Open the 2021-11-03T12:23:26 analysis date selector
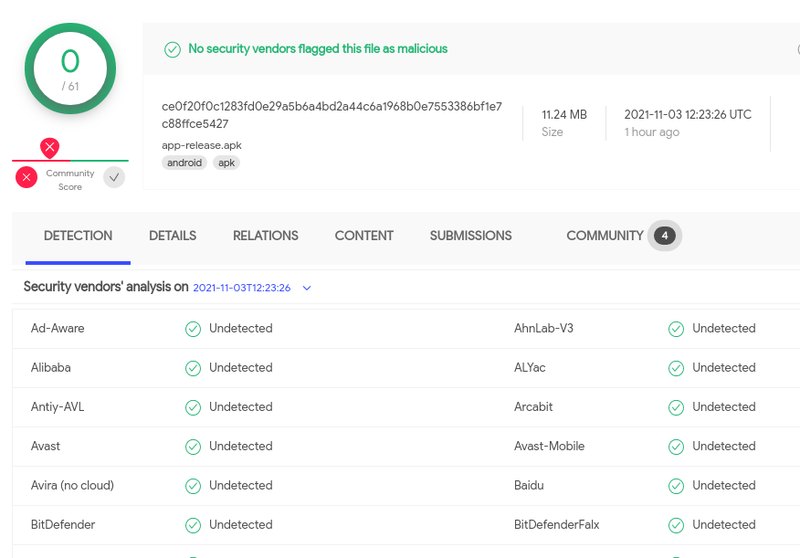This screenshot has width=800, height=558. click(x=242, y=288)
